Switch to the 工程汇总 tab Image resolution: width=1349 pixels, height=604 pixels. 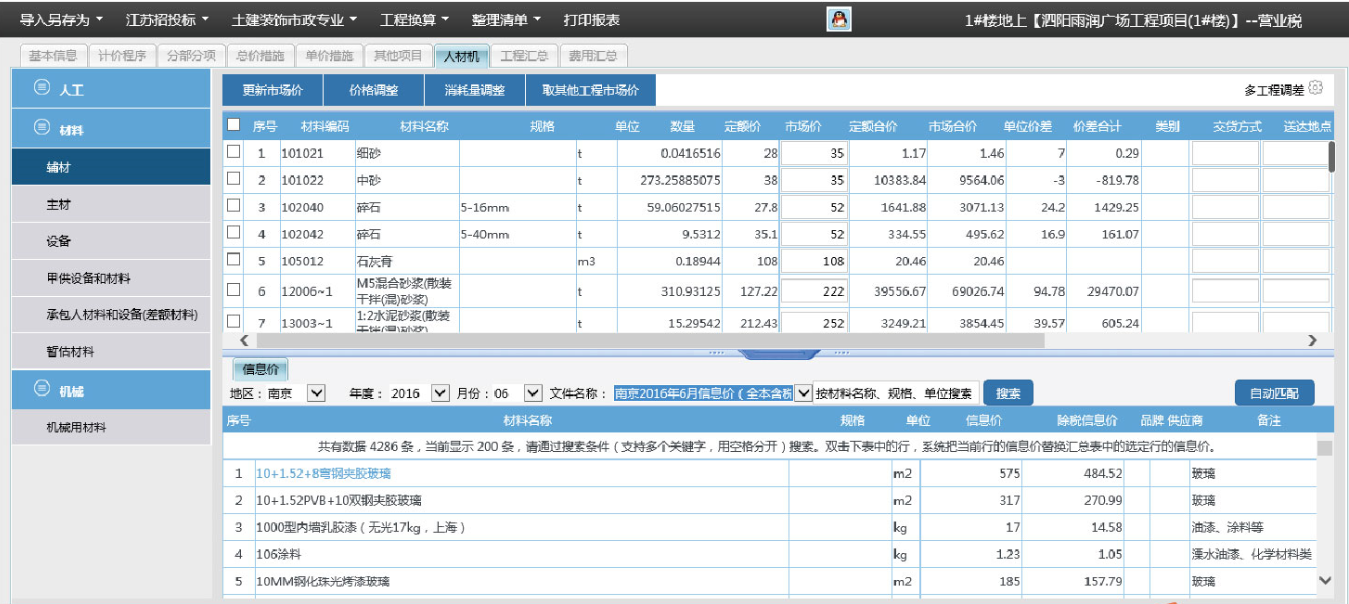pyautogui.click(x=524, y=56)
